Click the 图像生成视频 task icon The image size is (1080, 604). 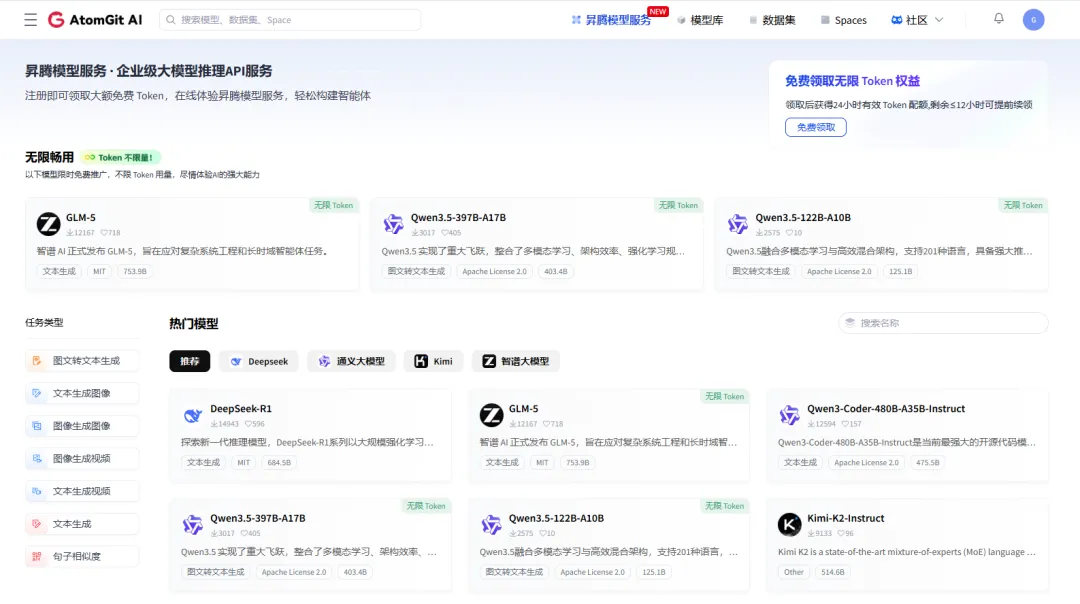point(37,459)
